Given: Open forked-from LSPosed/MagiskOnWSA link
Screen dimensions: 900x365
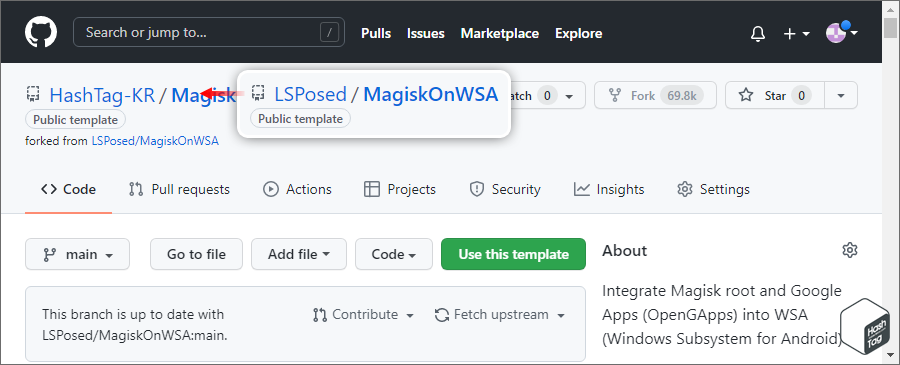Looking at the screenshot, I should click(x=155, y=141).
